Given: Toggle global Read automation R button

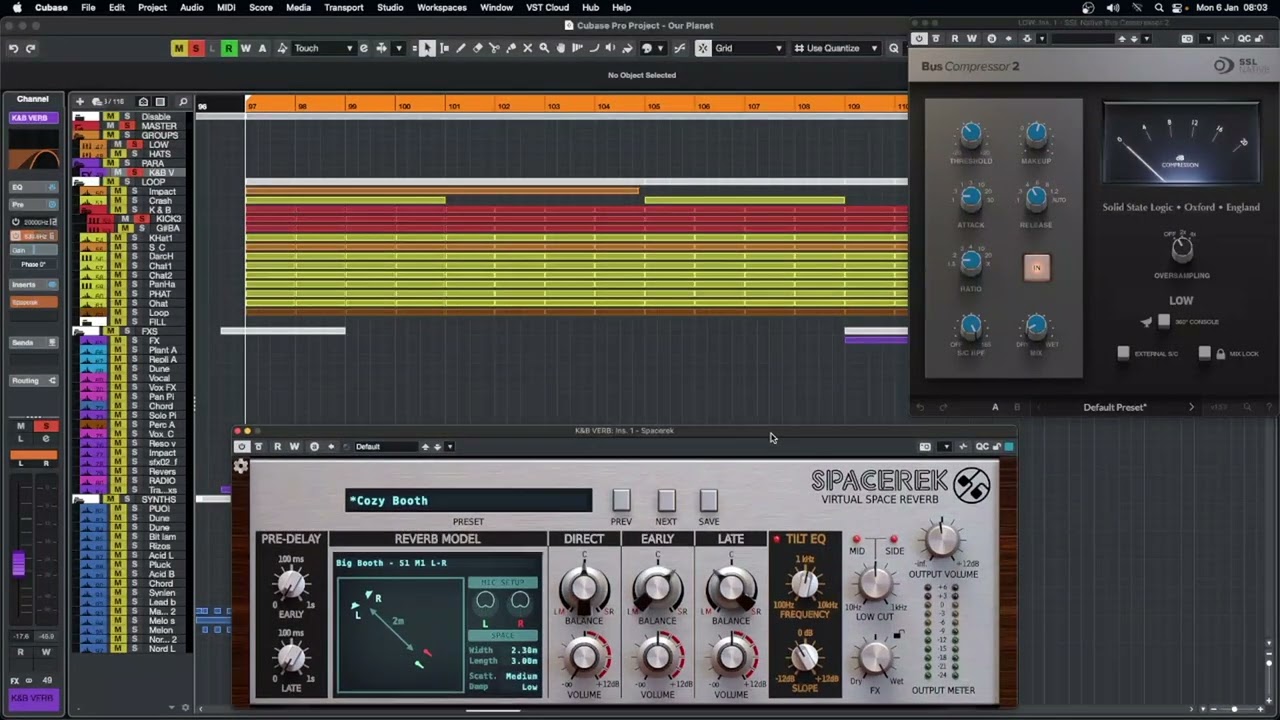Looking at the screenshot, I should coord(229,48).
